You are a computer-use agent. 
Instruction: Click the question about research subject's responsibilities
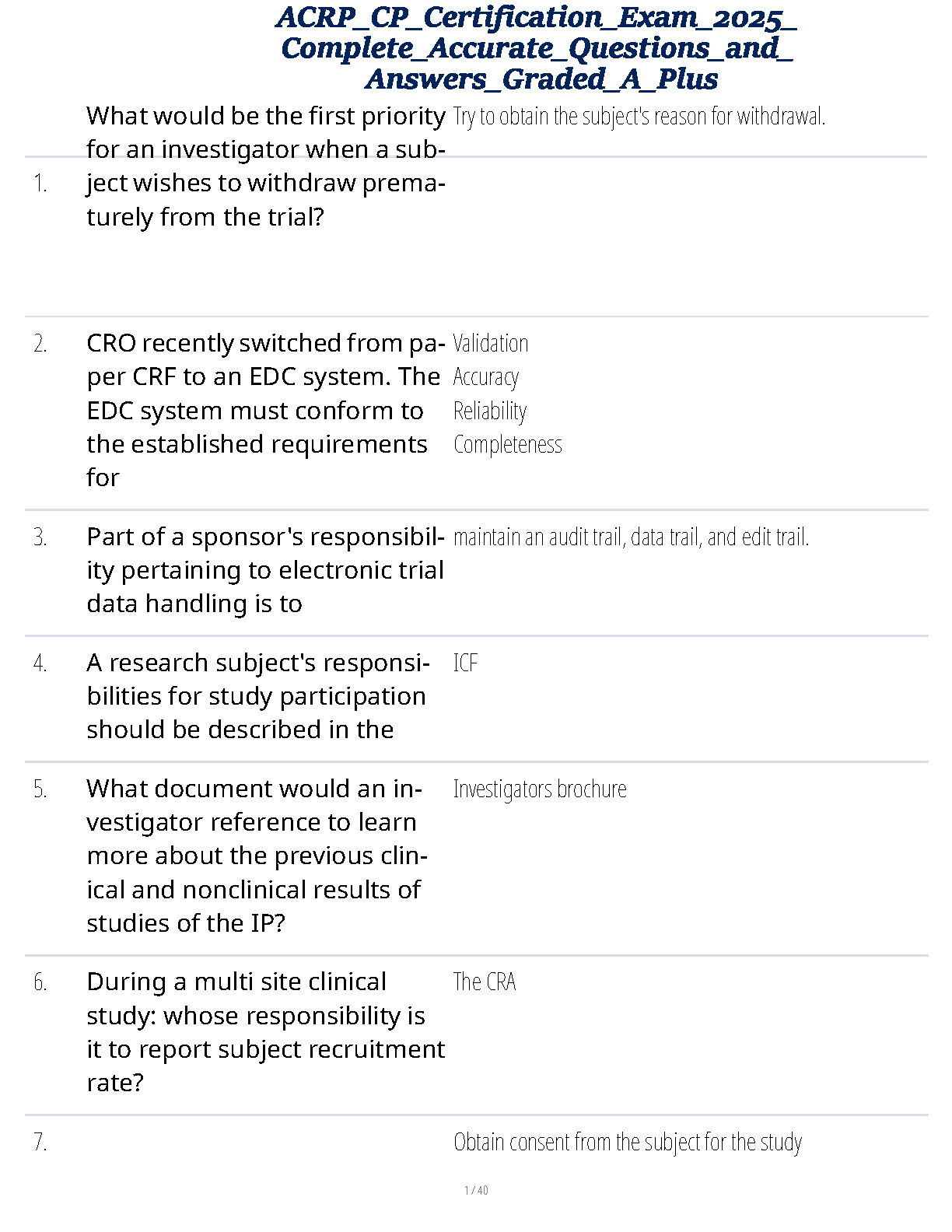pos(257,696)
